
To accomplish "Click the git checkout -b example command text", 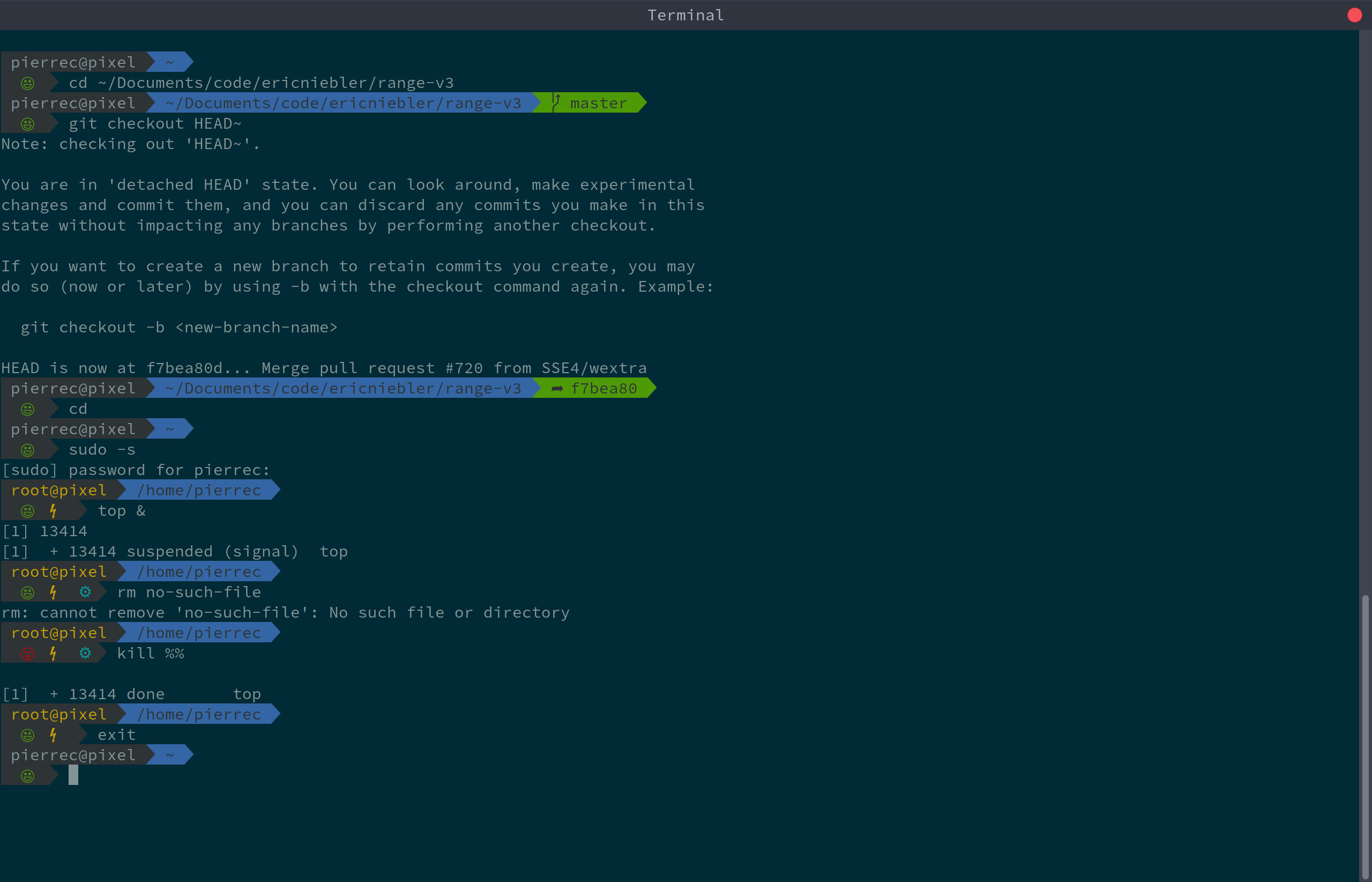I will coord(178,327).
